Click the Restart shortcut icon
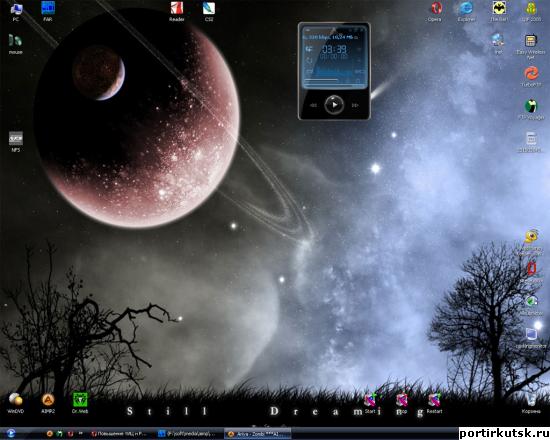Screen dimensions: 550x440 point(434,403)
